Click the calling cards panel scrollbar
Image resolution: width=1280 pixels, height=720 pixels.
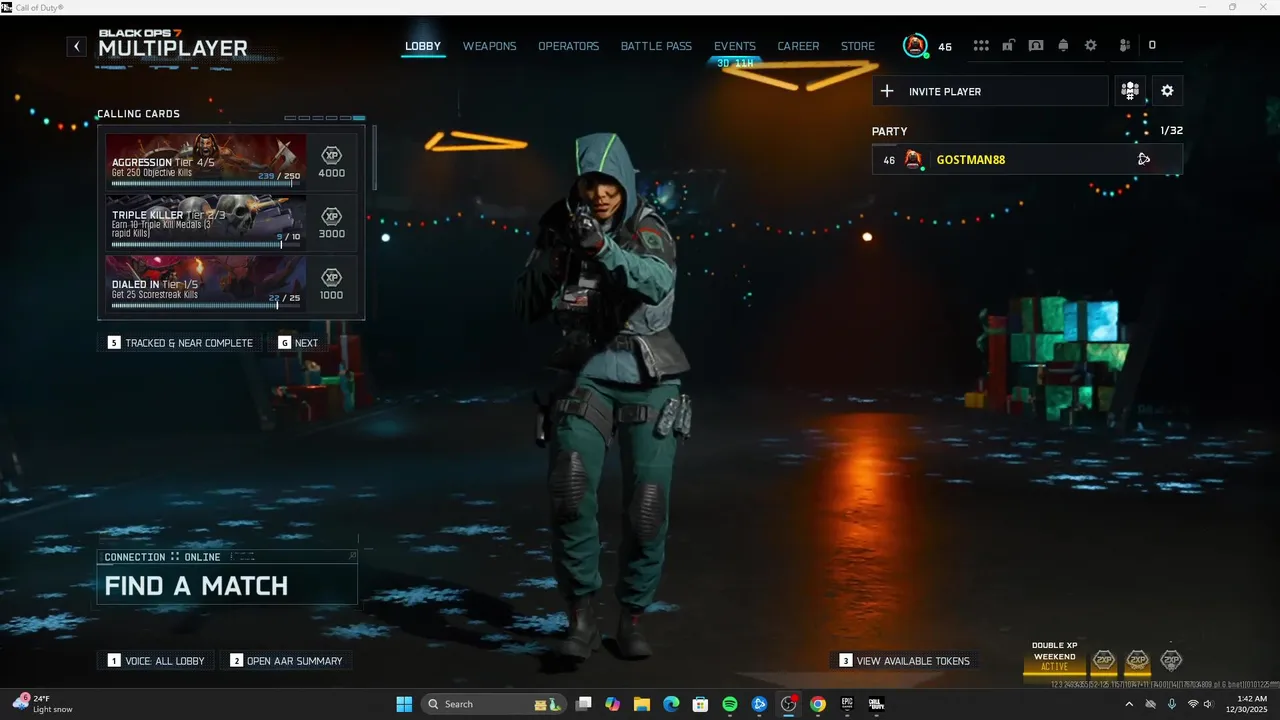(375, 157)
